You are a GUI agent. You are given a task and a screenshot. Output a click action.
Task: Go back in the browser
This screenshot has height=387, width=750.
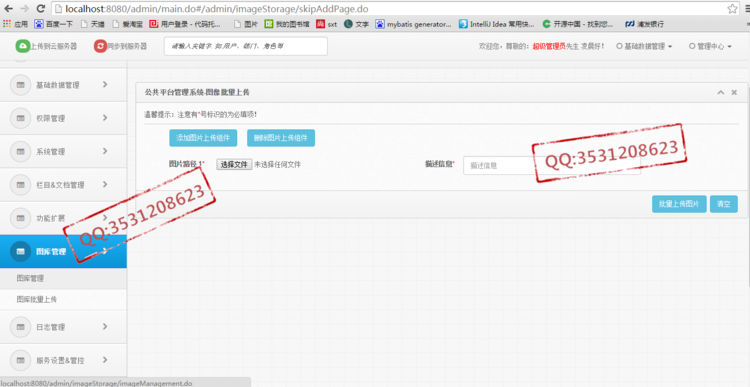[x=9, y=9]
